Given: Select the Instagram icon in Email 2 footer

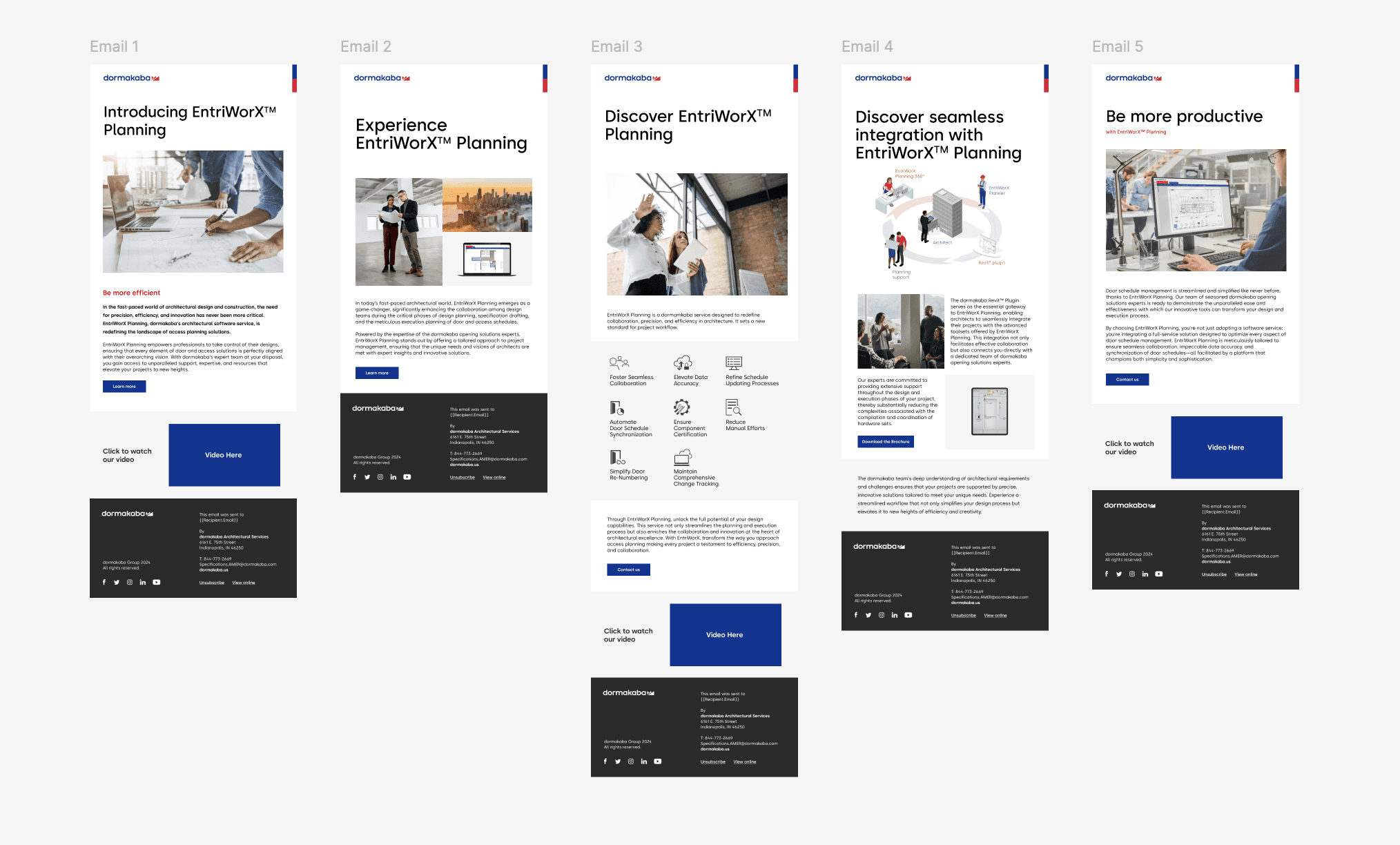Looking at the screenshot, I should click(380, 477).
